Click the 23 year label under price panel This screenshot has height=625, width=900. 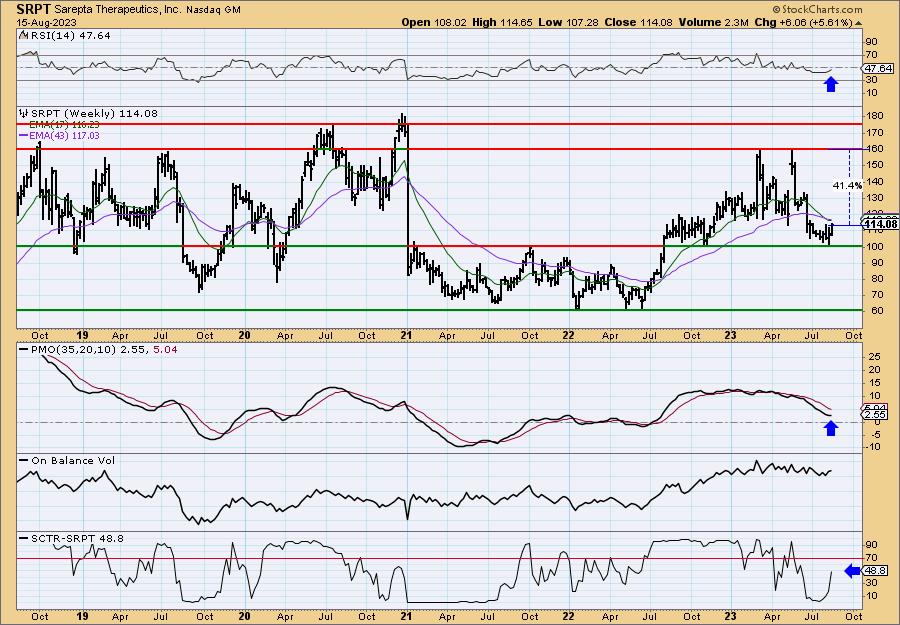[730, 336]
